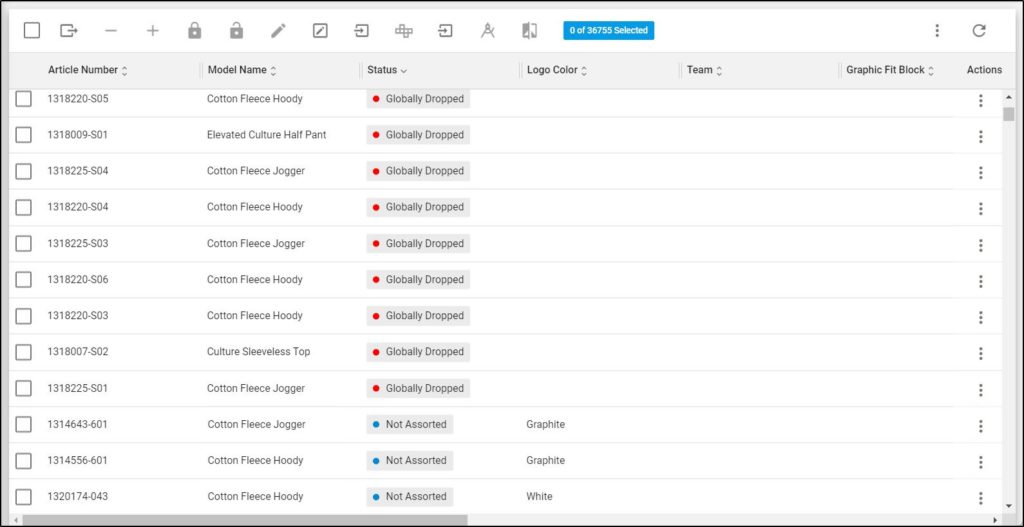Click the compare/flip panels icon

530,31
